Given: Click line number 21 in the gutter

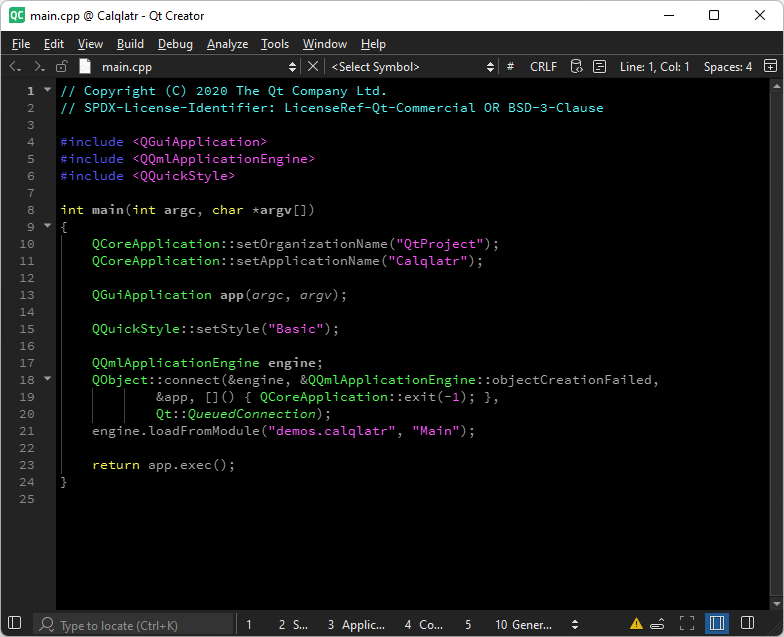Looking at the screenshot, I should [27, 431].
